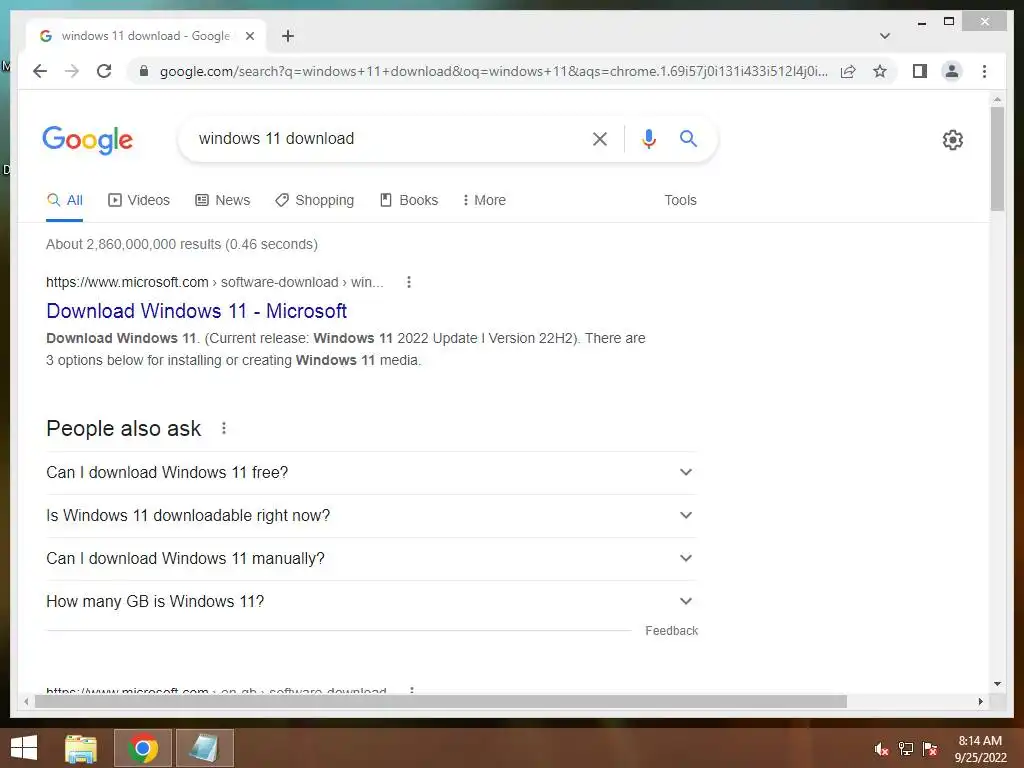
Task: Reload the page with the refresh icon
Action: 104,71
